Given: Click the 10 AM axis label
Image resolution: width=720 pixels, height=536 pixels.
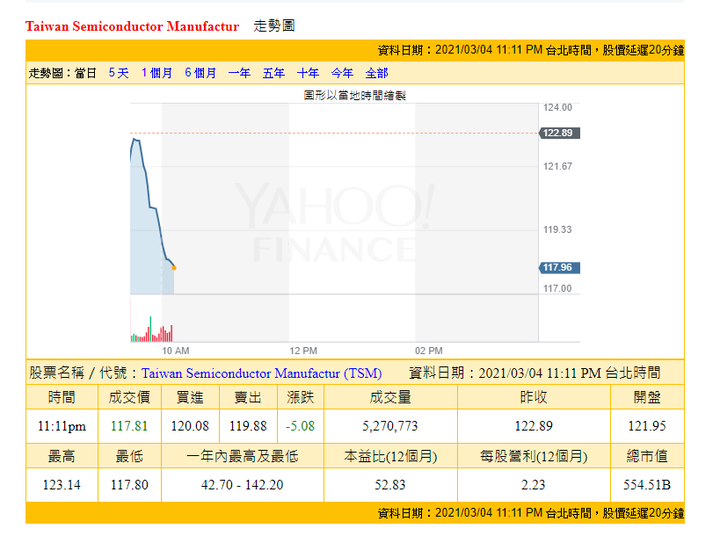Looking at the screenshot, I should (x=175, y=351).
